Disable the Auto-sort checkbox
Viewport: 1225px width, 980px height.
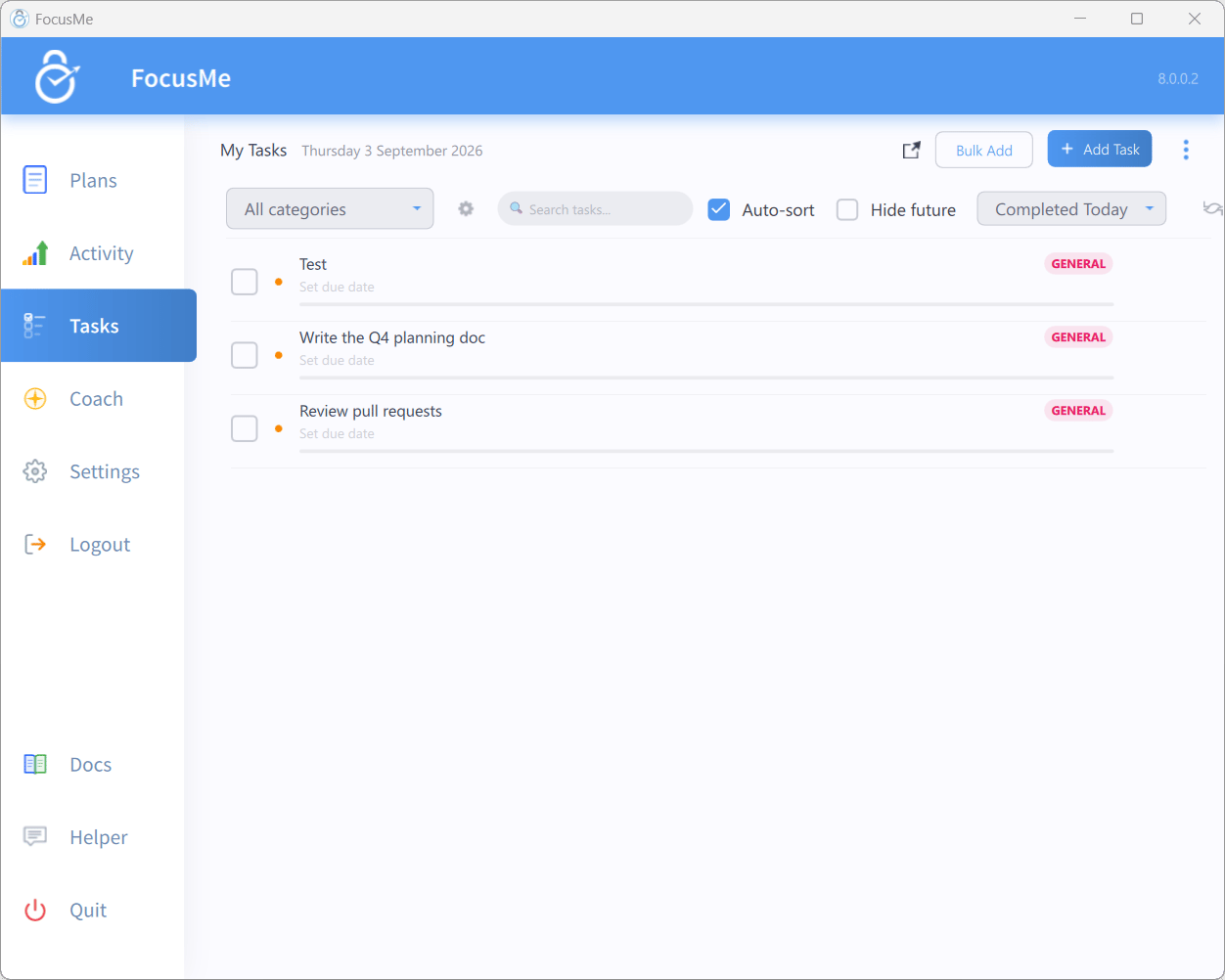point(719,209)
